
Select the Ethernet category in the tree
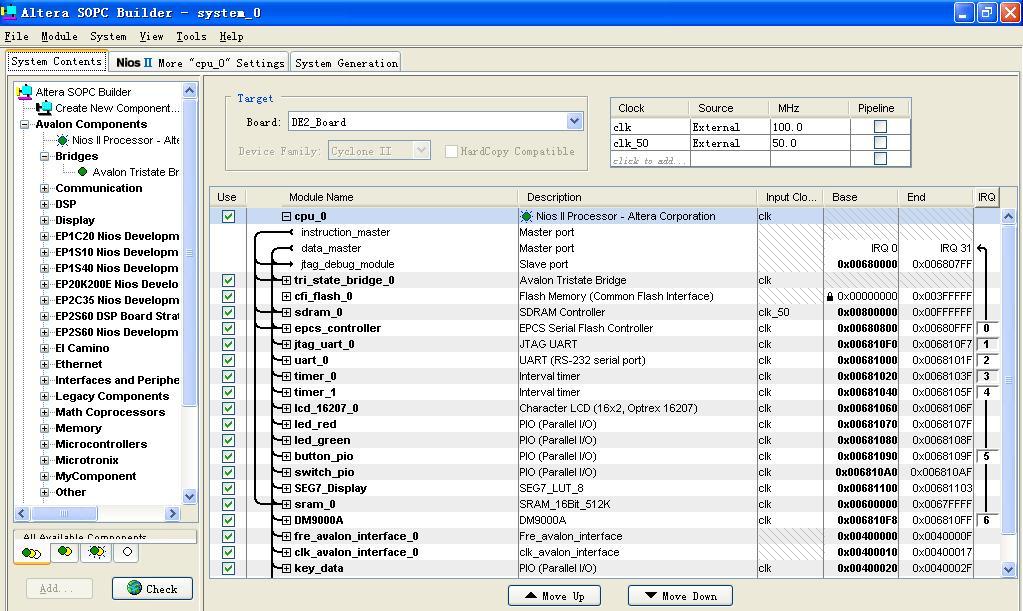coord(78,364)
